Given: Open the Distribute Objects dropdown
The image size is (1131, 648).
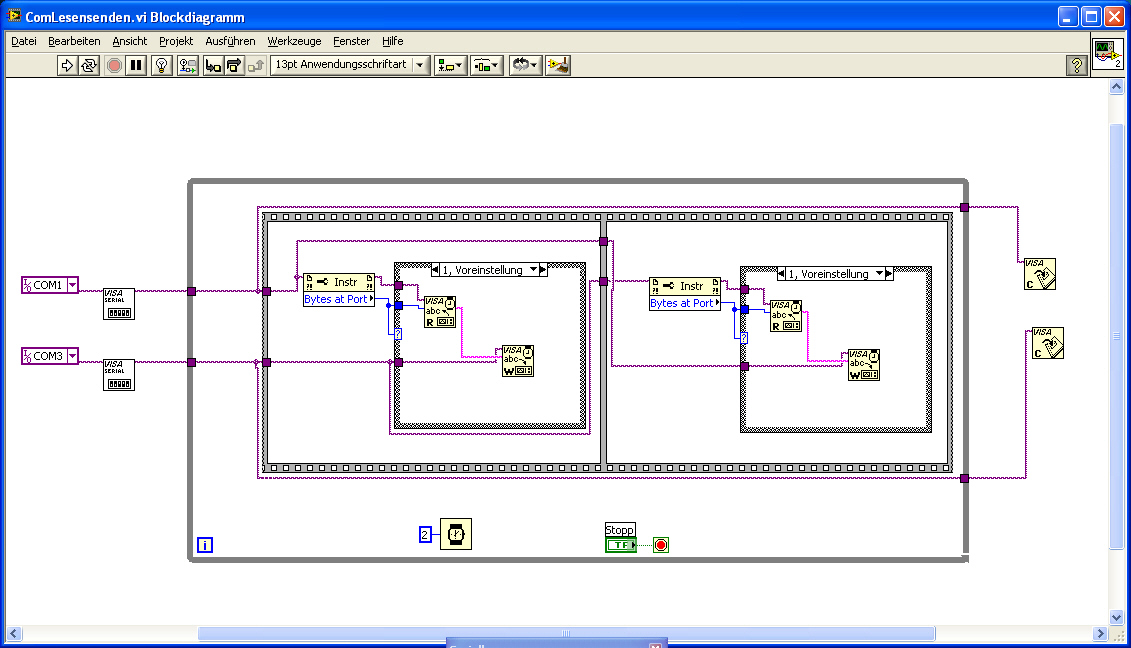Looking at the screenshot, I should pos(487,66).
